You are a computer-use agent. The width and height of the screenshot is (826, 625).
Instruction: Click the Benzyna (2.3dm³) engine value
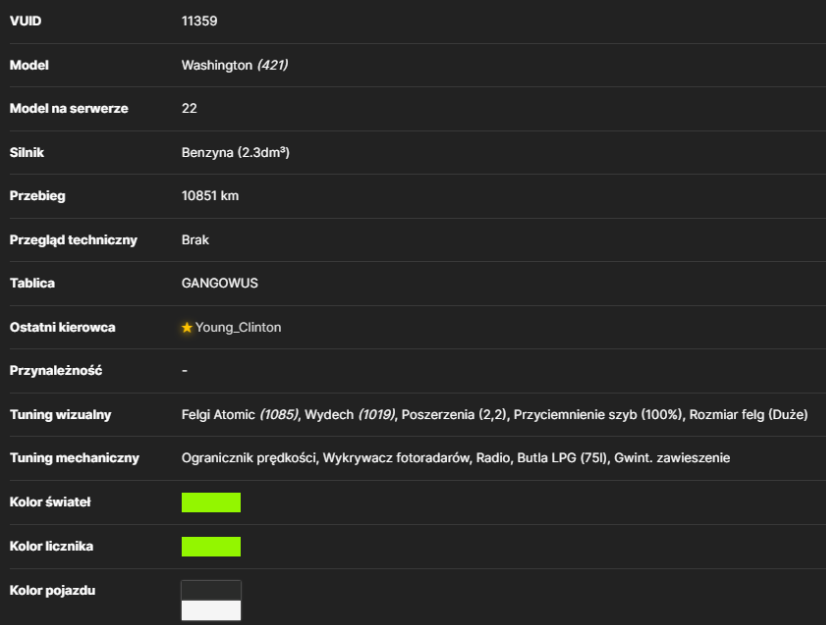[235, 153]
